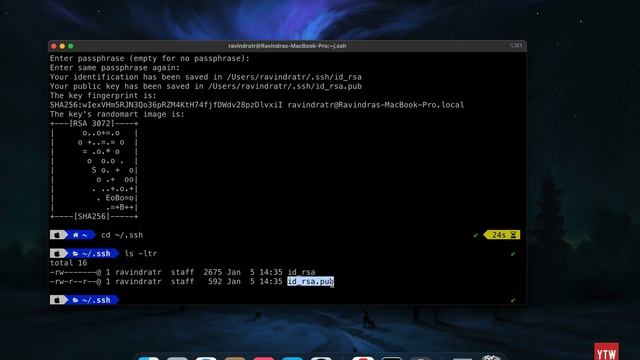Click the hourglass icon in 24s badge
Viewport: 640px width, 360px height.
pyautogui.click(x=513, y=235)
